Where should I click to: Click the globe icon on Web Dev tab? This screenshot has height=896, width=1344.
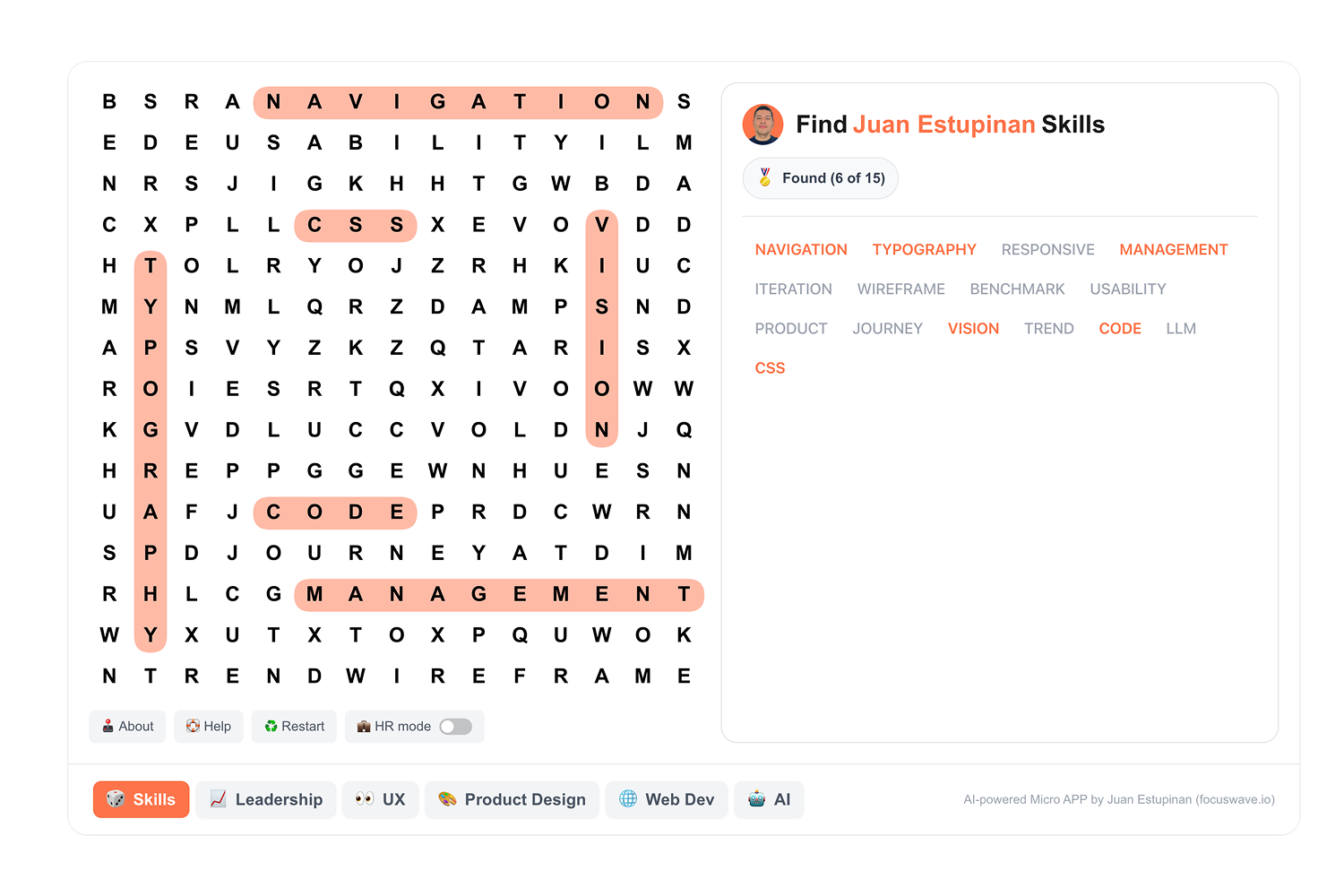coord(630,799)
